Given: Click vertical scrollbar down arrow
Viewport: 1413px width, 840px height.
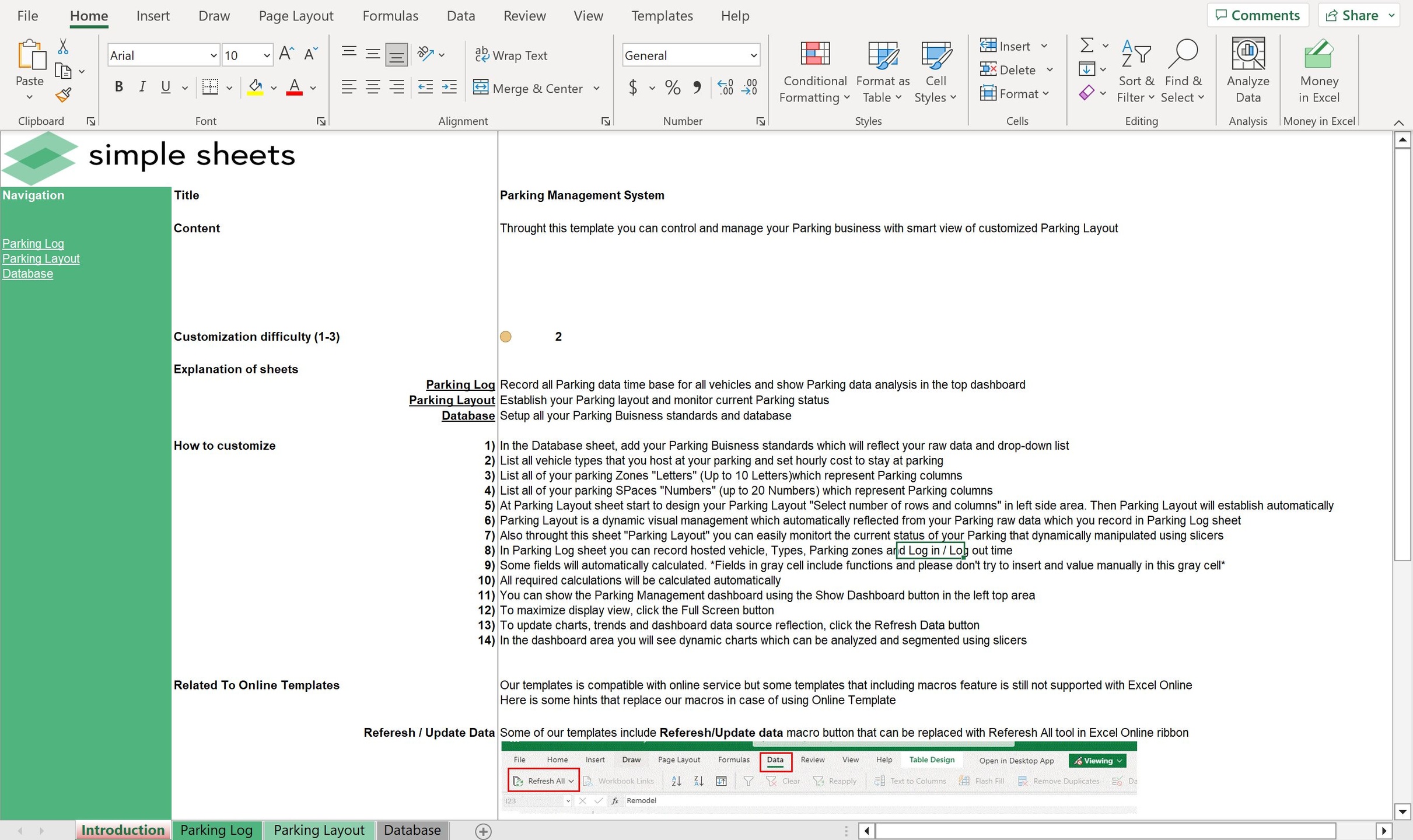Looking at the screenshot, I should click(x=1402, y=811).
